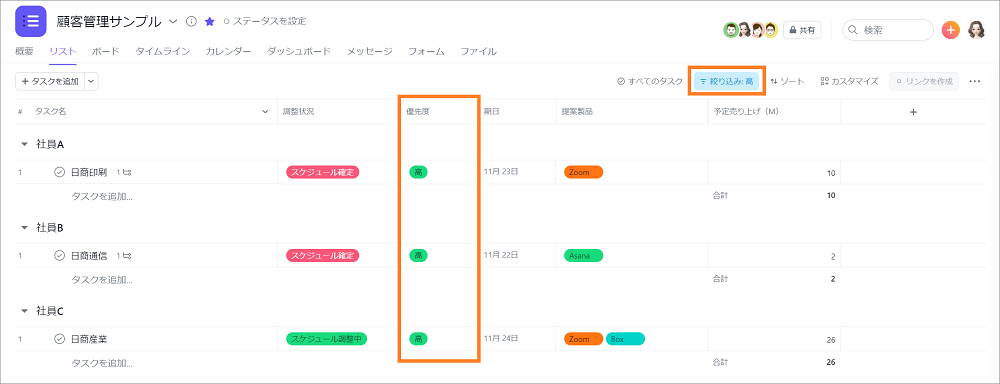Click the orange plus create button
This screenshot has height=384, width=1000.
pos(950,29)
